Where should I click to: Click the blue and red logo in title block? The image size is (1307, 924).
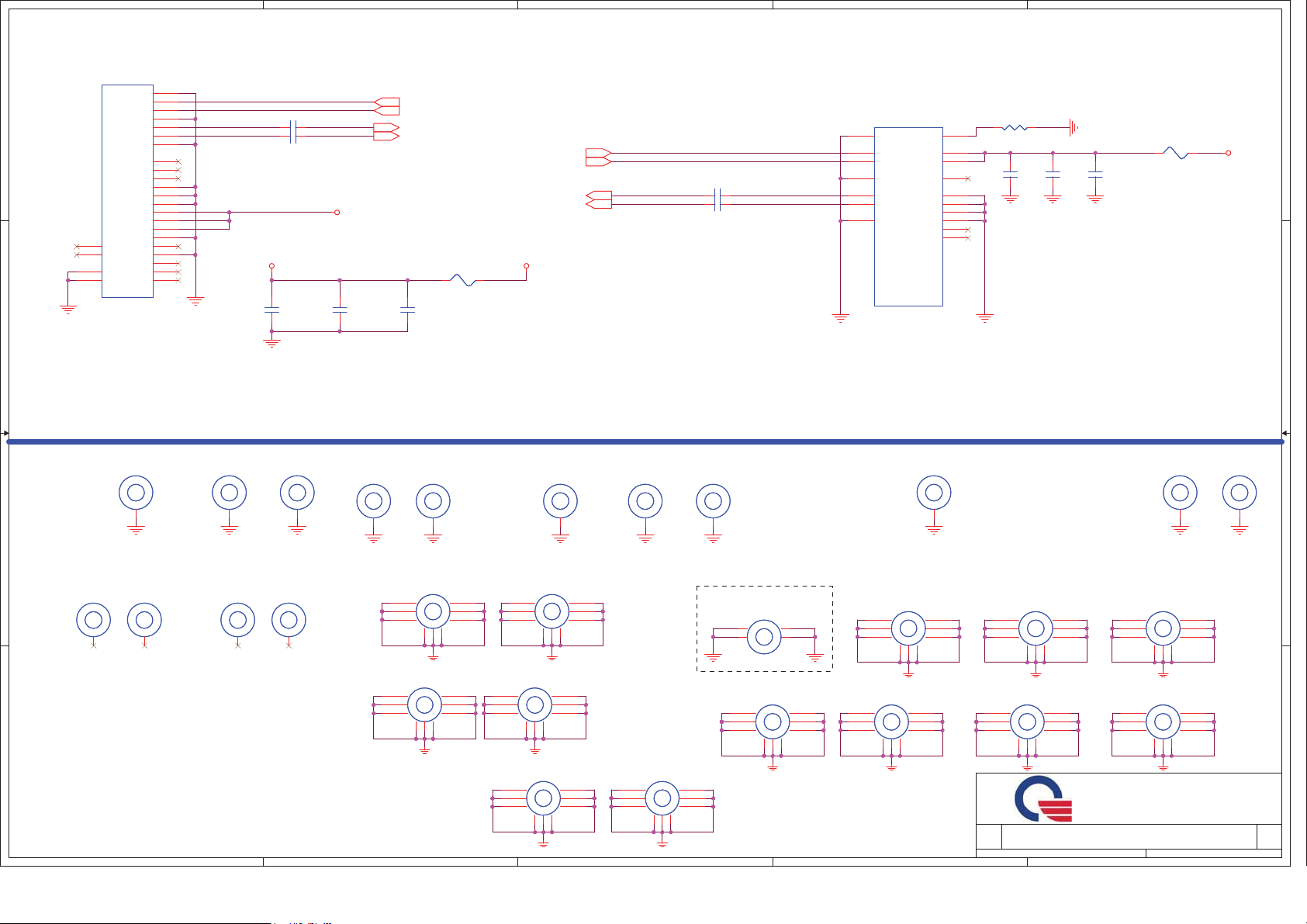(x=1043, y=798)
